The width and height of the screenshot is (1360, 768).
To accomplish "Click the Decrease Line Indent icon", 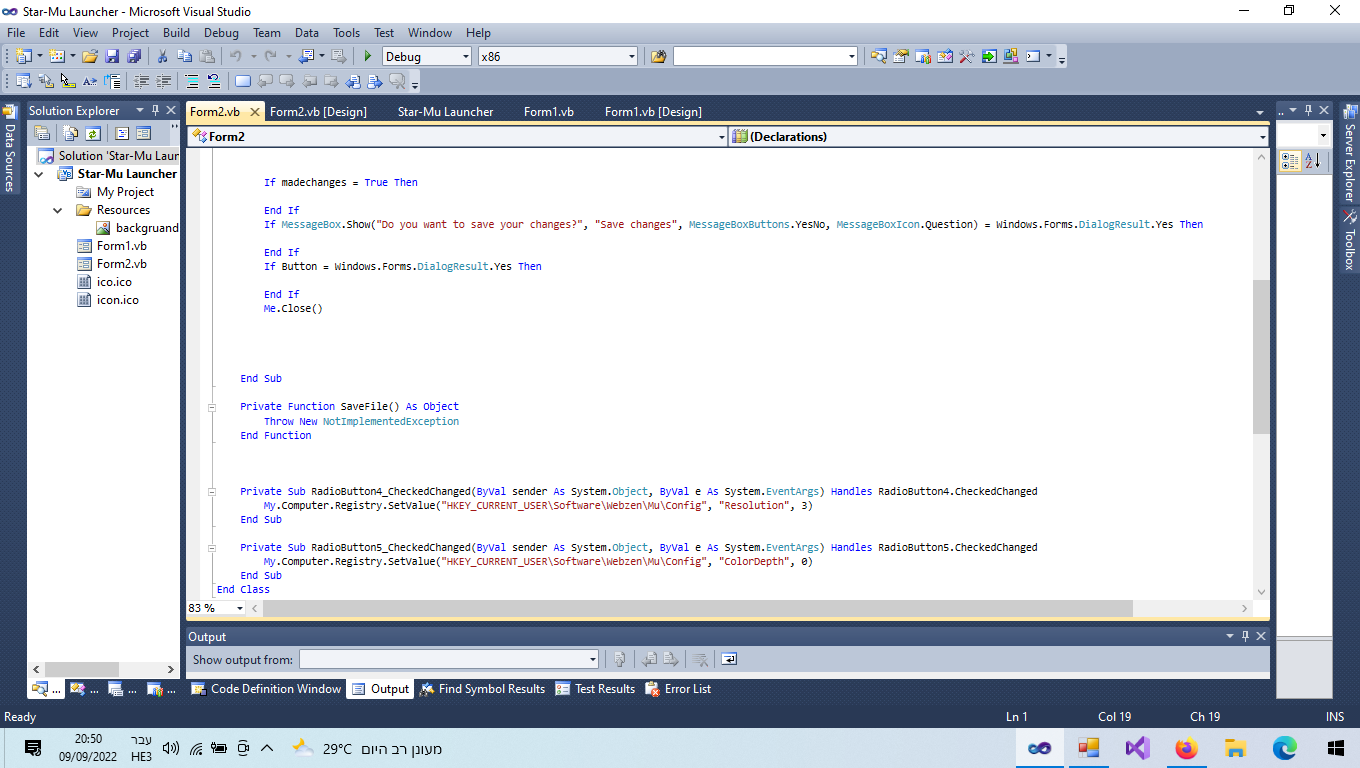I will [142, 82].
